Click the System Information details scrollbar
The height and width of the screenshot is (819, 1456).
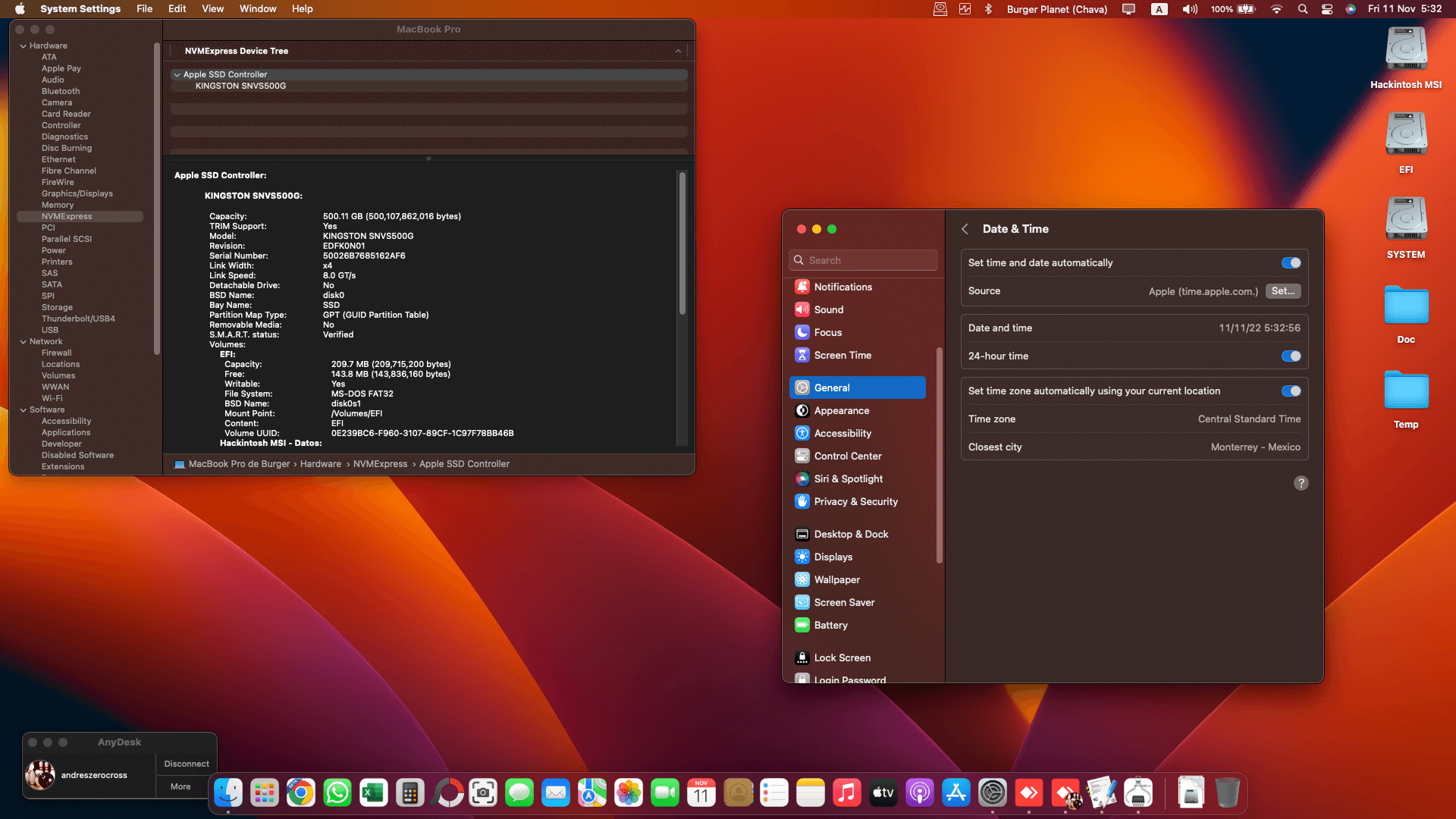682,243
